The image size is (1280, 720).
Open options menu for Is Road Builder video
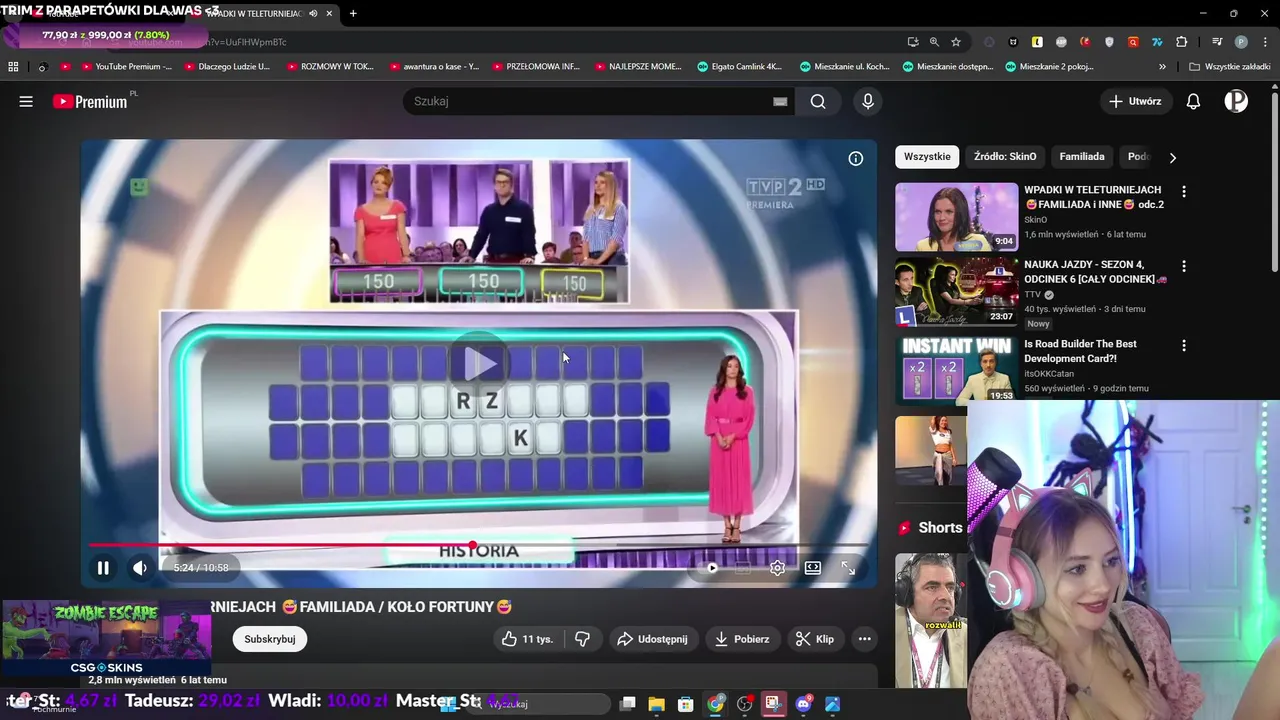click(x=1184, y=345)
